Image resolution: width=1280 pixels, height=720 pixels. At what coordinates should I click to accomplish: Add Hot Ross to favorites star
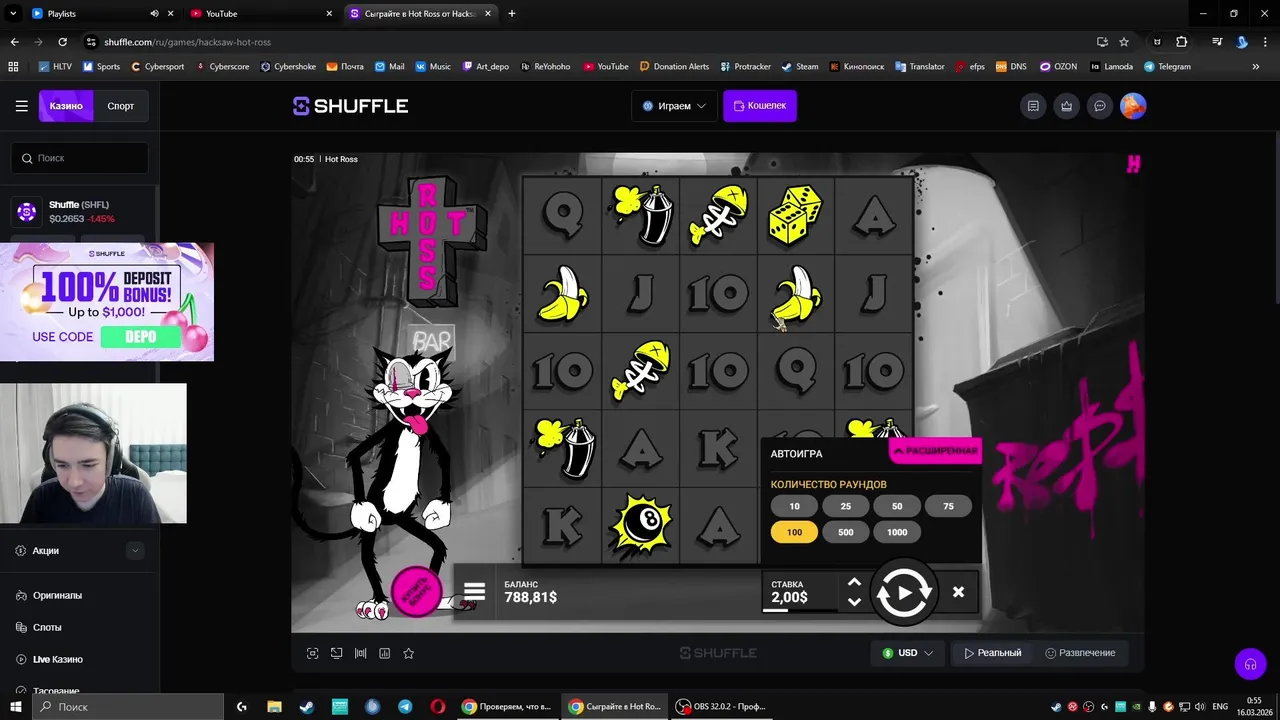pos(408,653)
